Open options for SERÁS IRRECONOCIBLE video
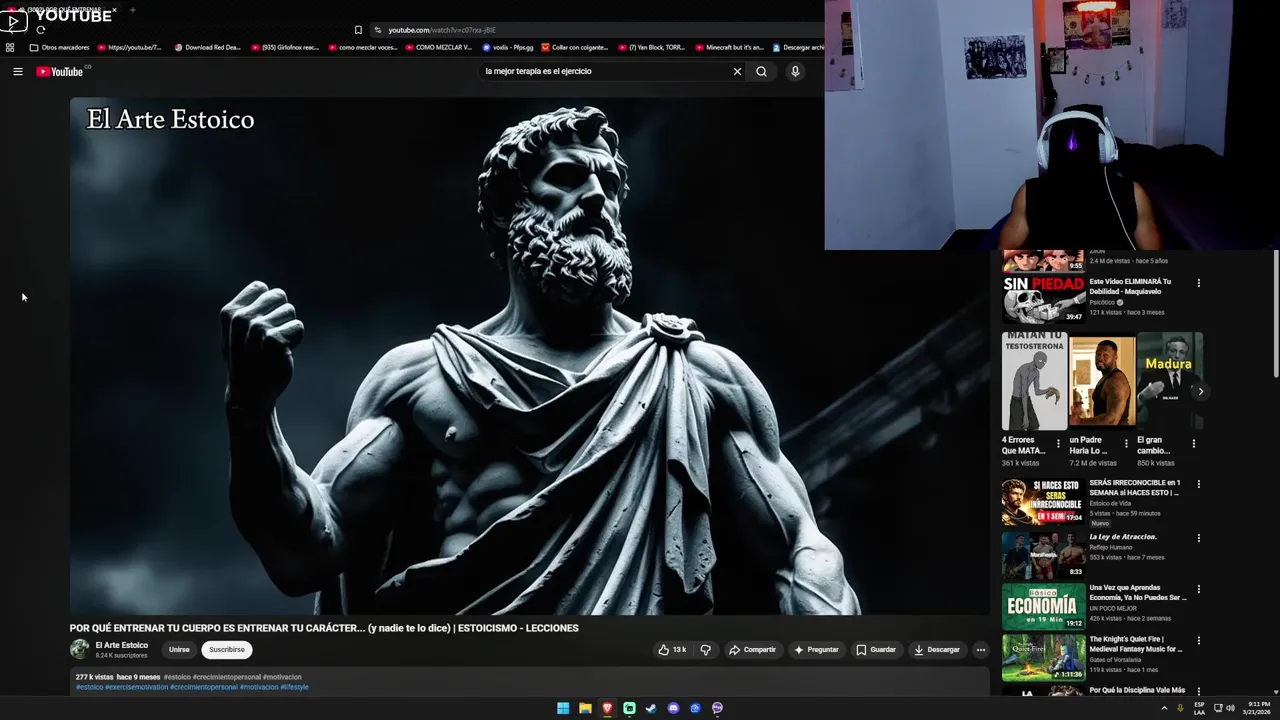1280x720 pixels. click(1199, 484)
